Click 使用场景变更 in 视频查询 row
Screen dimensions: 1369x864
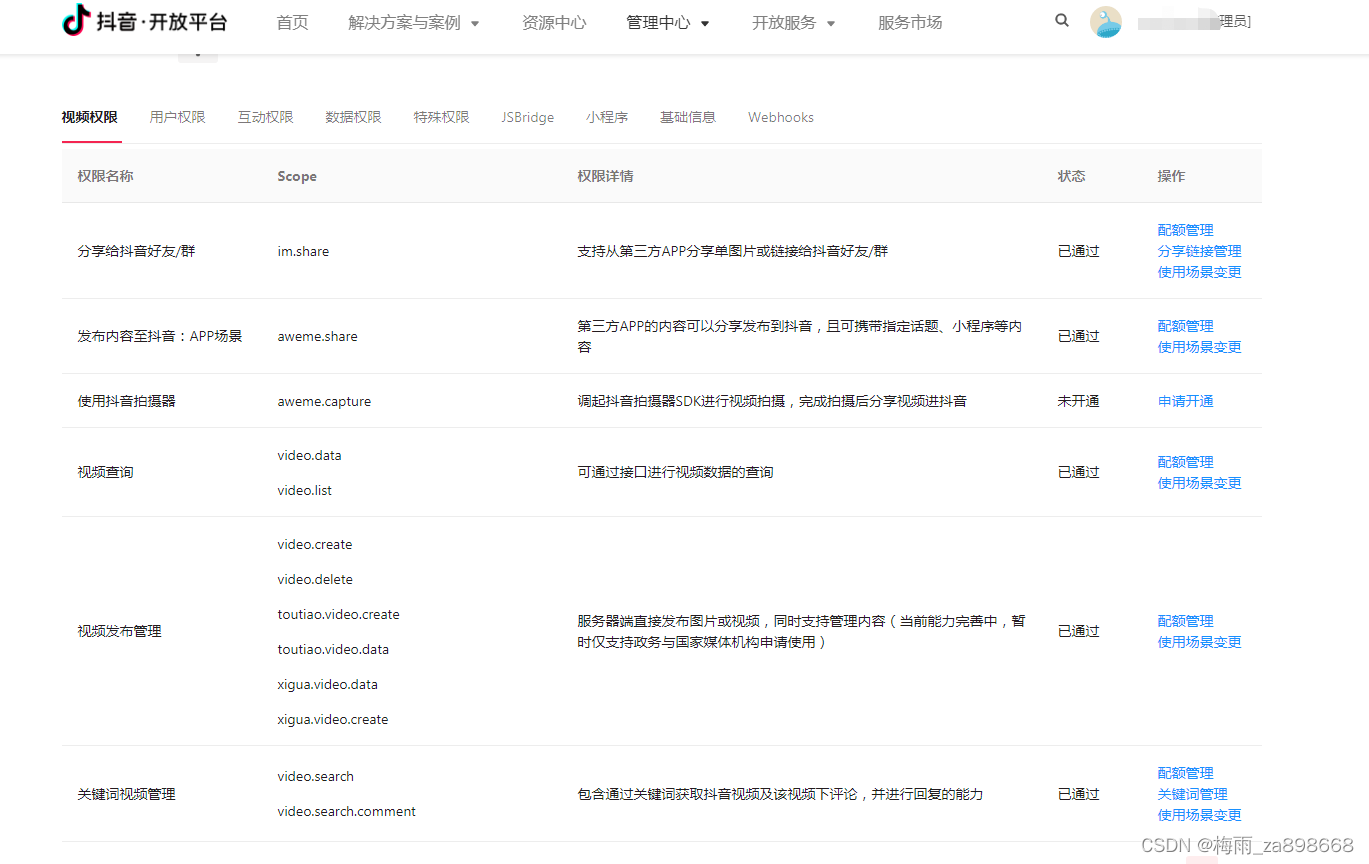tap(1200, 483)
